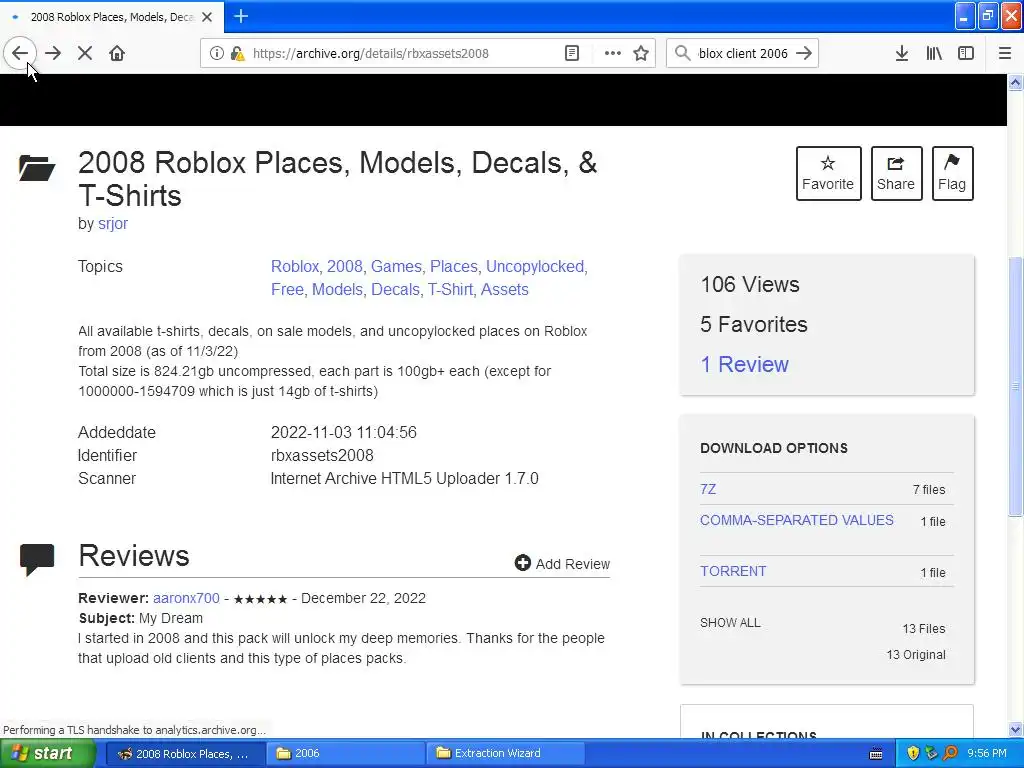
Task: Add a review for this item
Action: pos(562,564)
